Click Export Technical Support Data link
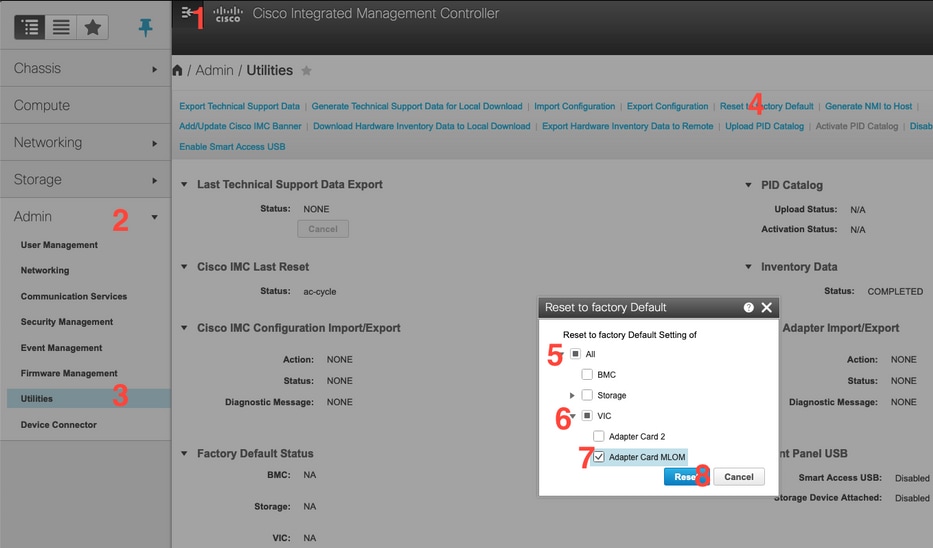Viewport: 933px width, 548px height. 239,106
